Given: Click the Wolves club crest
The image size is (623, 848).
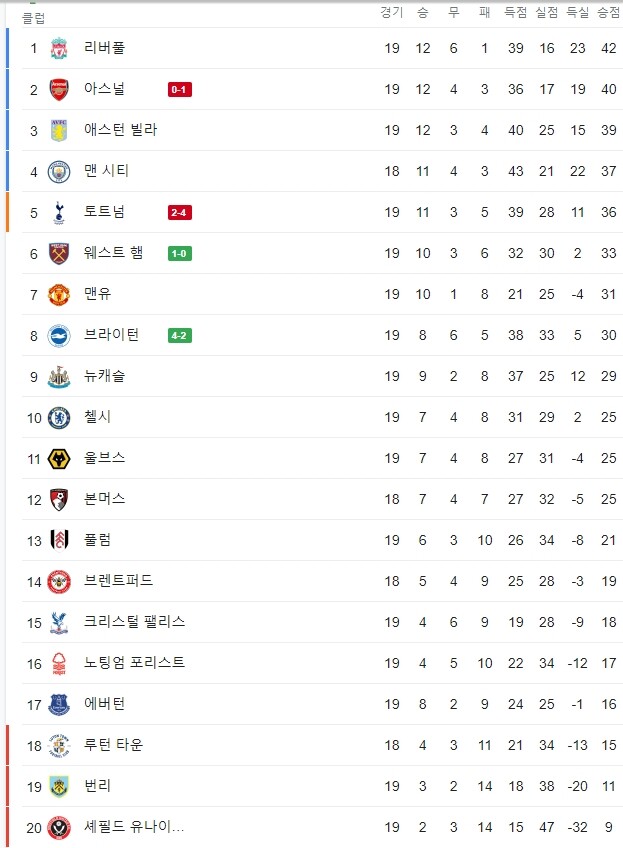Looking at the screenshot, I should 59,459.
